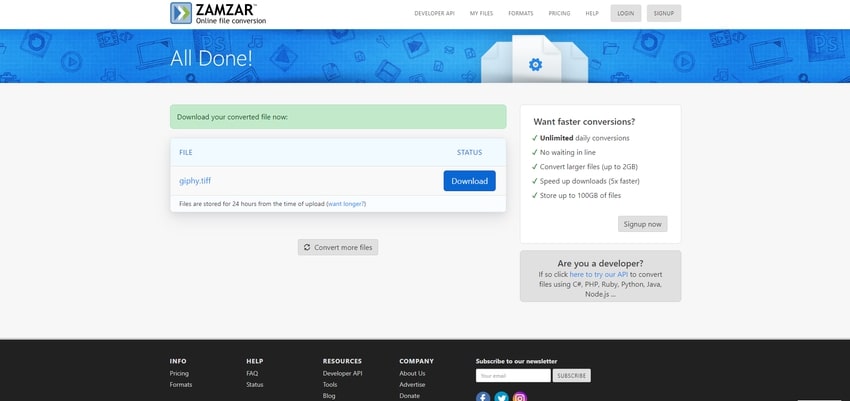Click the 'want longer?' link
The image size is (850, 401).
(346, 204)
